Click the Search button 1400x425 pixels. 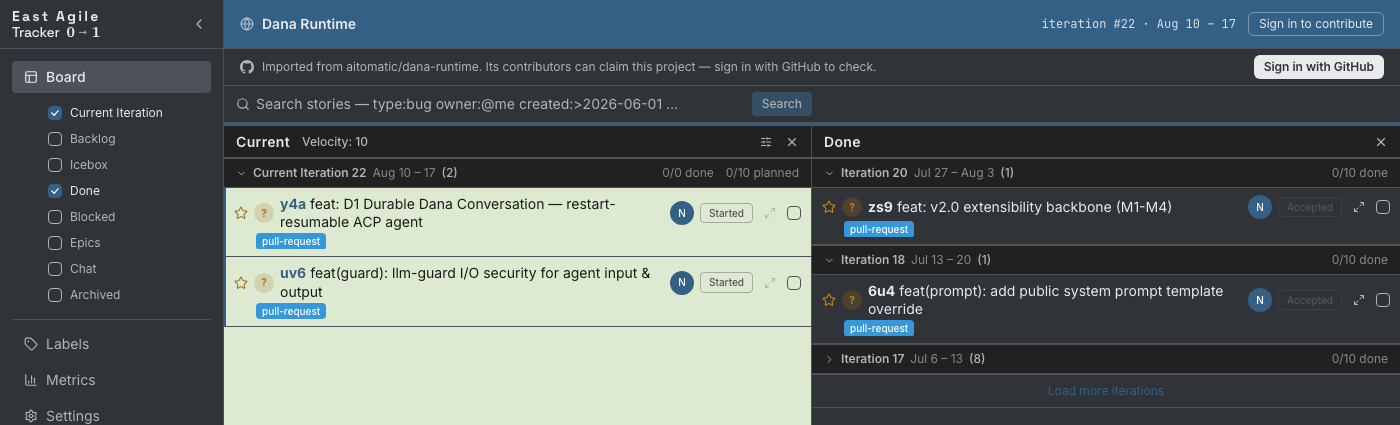click(781, 104)
